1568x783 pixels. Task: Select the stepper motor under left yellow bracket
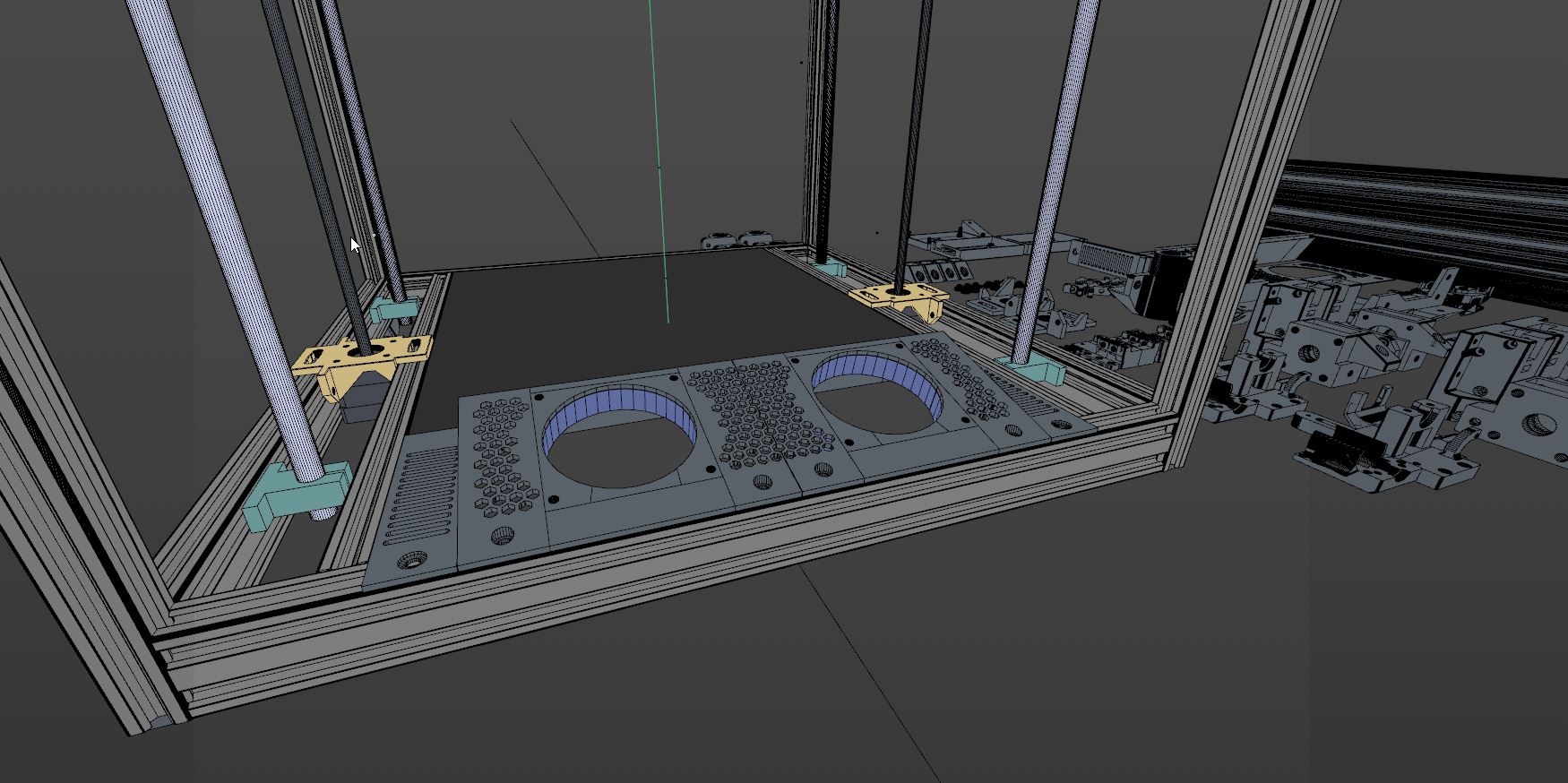pos(366,400)
